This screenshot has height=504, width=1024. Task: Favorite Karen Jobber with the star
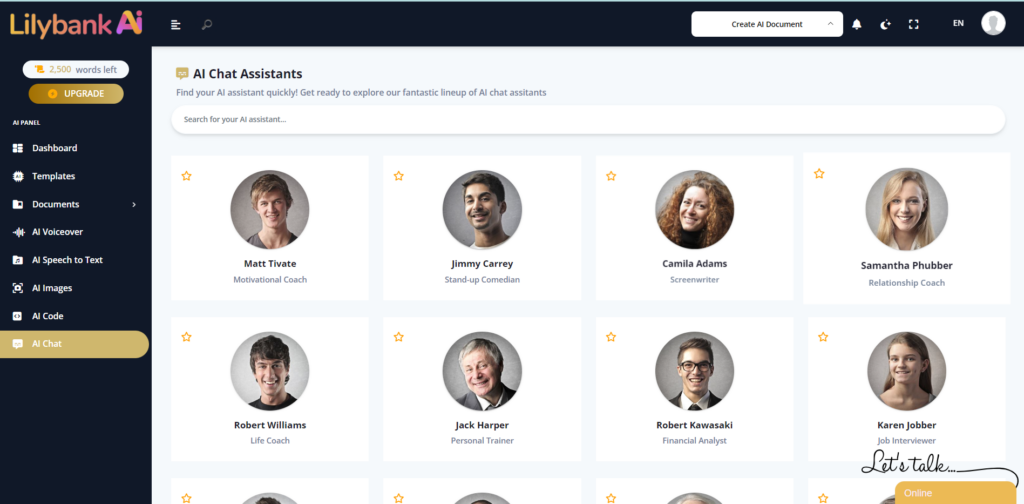(x=823, y=337)
